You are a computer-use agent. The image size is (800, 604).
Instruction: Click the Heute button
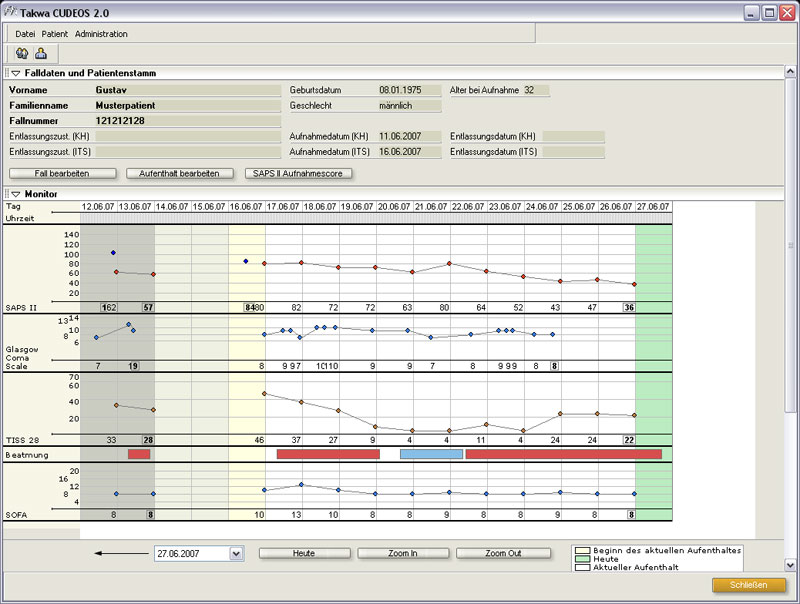[x=305, y=553]
